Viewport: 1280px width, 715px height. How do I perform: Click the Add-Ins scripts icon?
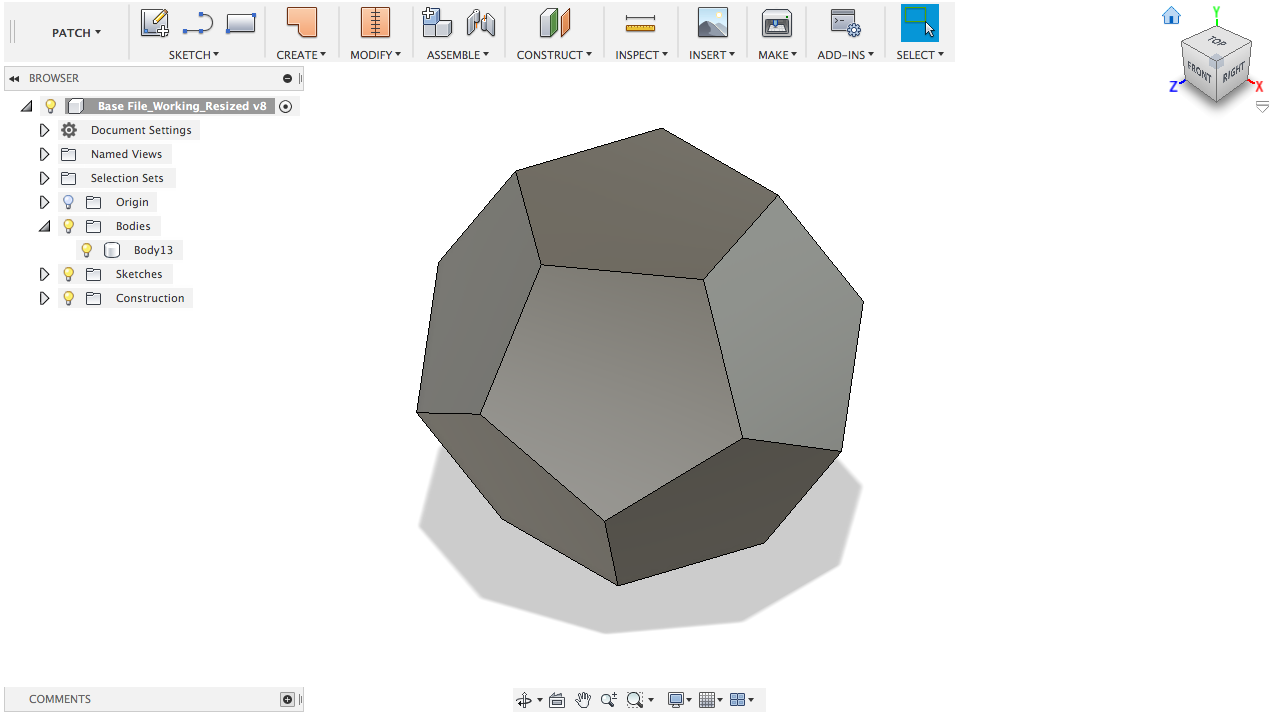click(x=845, y=23)
